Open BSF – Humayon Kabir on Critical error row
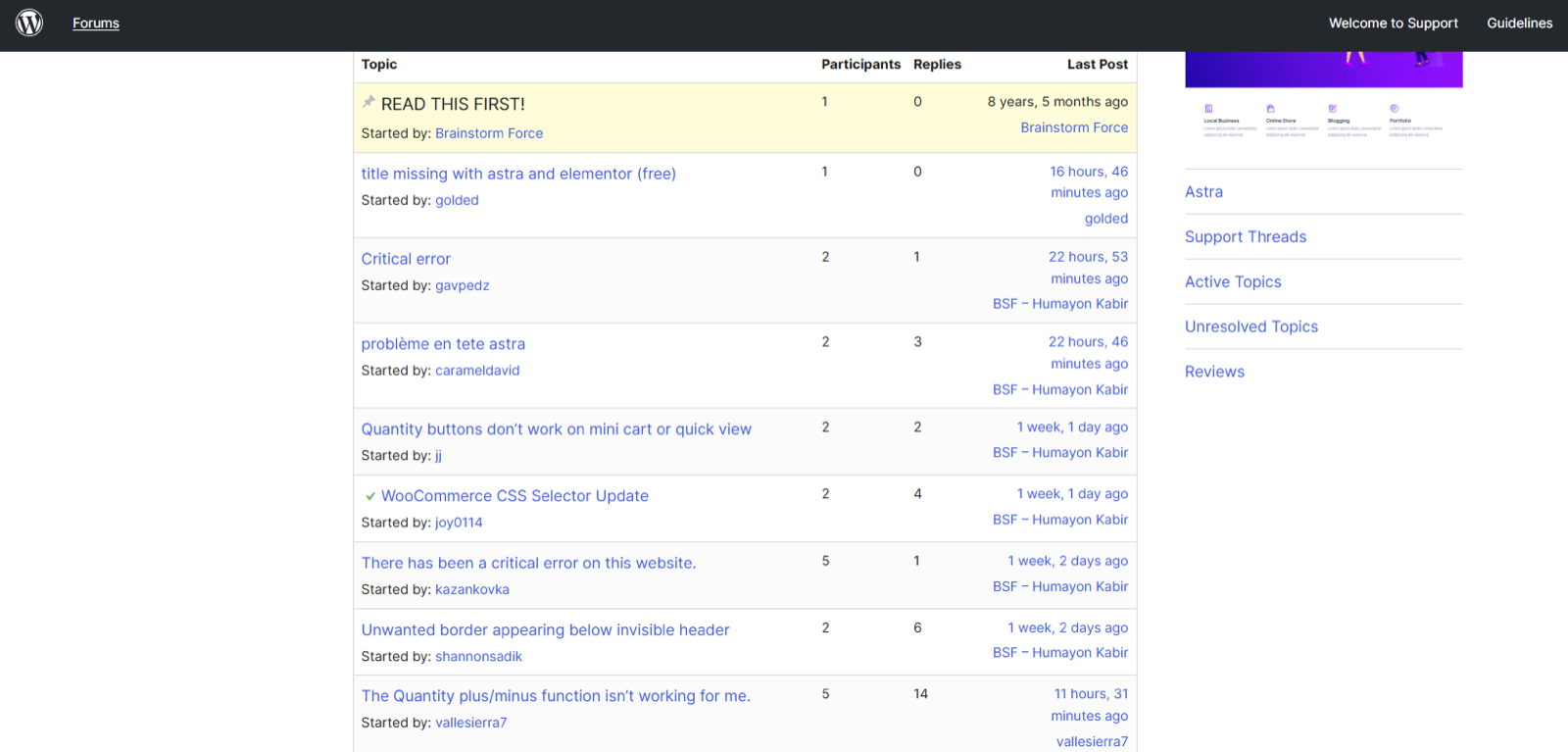 pyautogui.click(x=1060, y=304)
